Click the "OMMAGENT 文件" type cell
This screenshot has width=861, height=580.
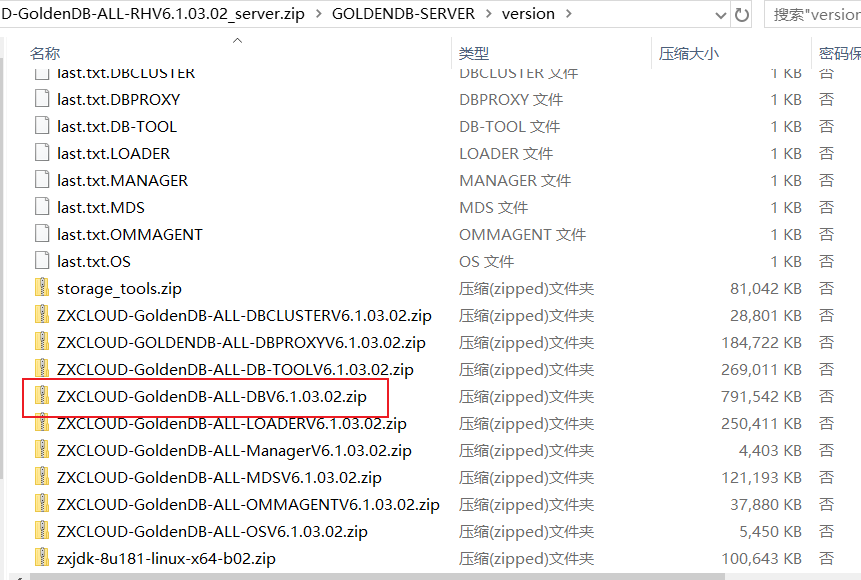click(x=523, y=235)
